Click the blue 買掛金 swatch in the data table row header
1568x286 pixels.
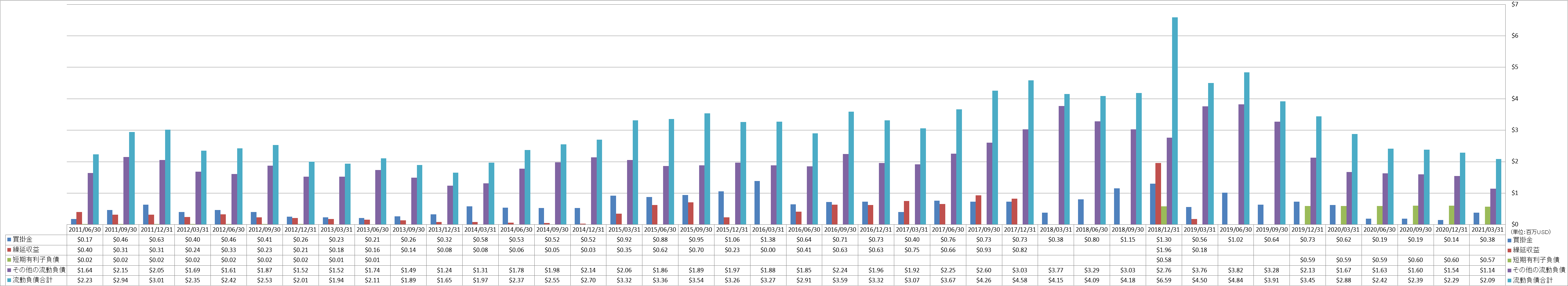pyautogui.click(x=9, y=240)
